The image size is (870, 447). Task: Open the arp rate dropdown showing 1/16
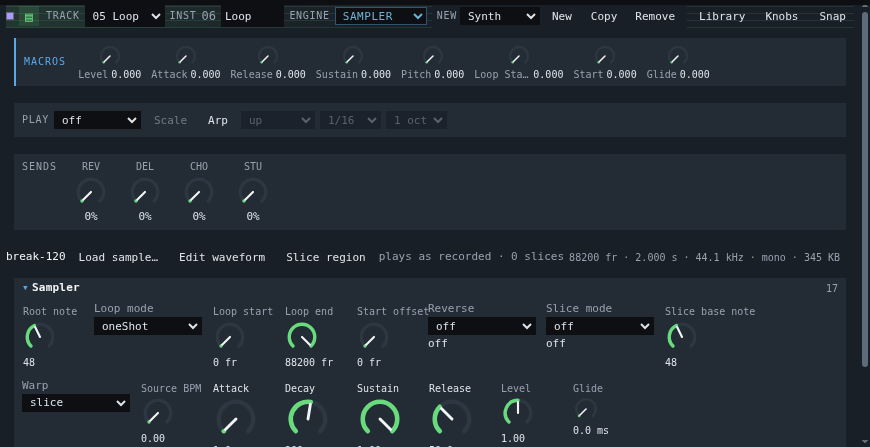(x=350, y=120)
